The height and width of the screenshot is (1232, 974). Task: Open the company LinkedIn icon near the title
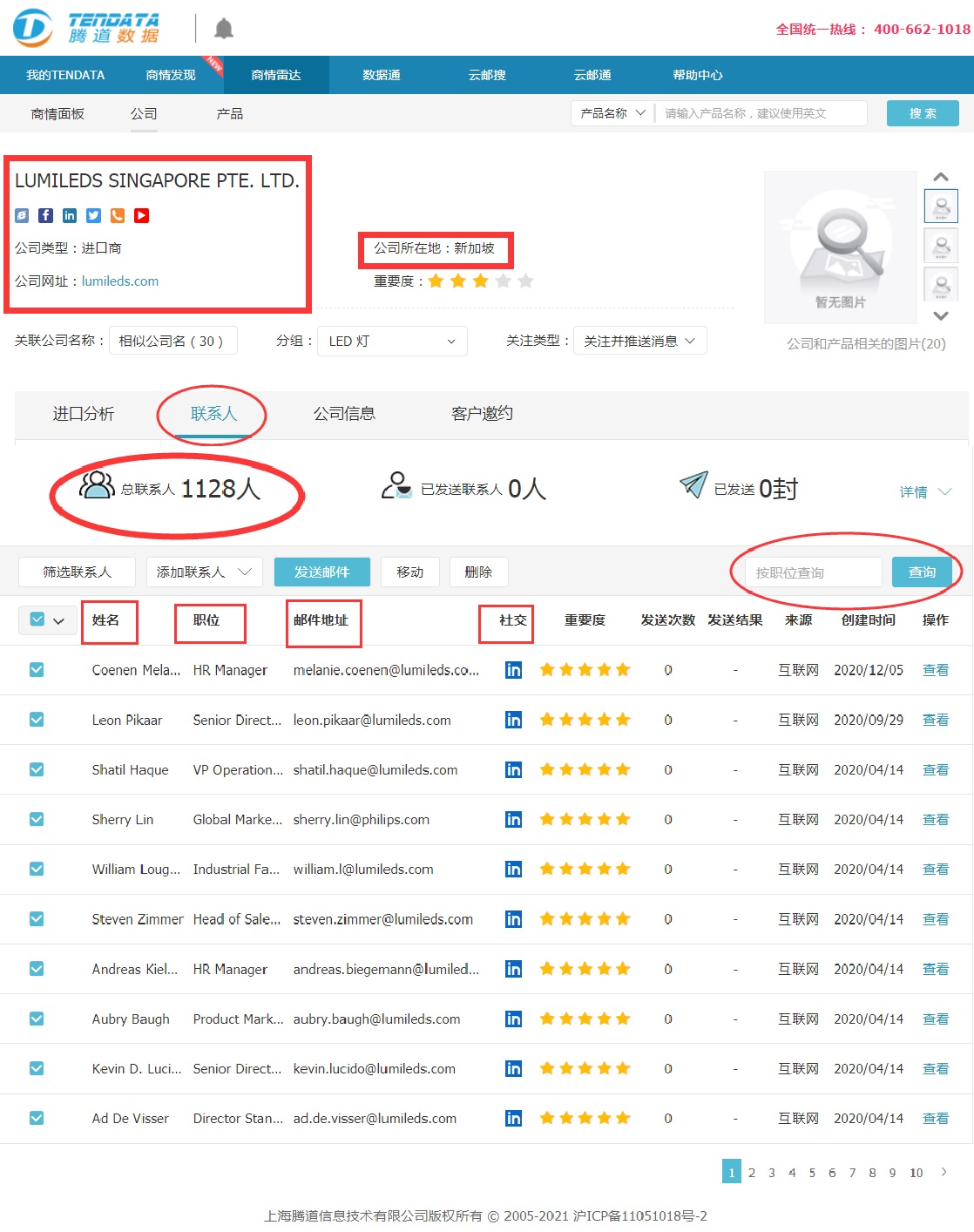tap(70, 215)
